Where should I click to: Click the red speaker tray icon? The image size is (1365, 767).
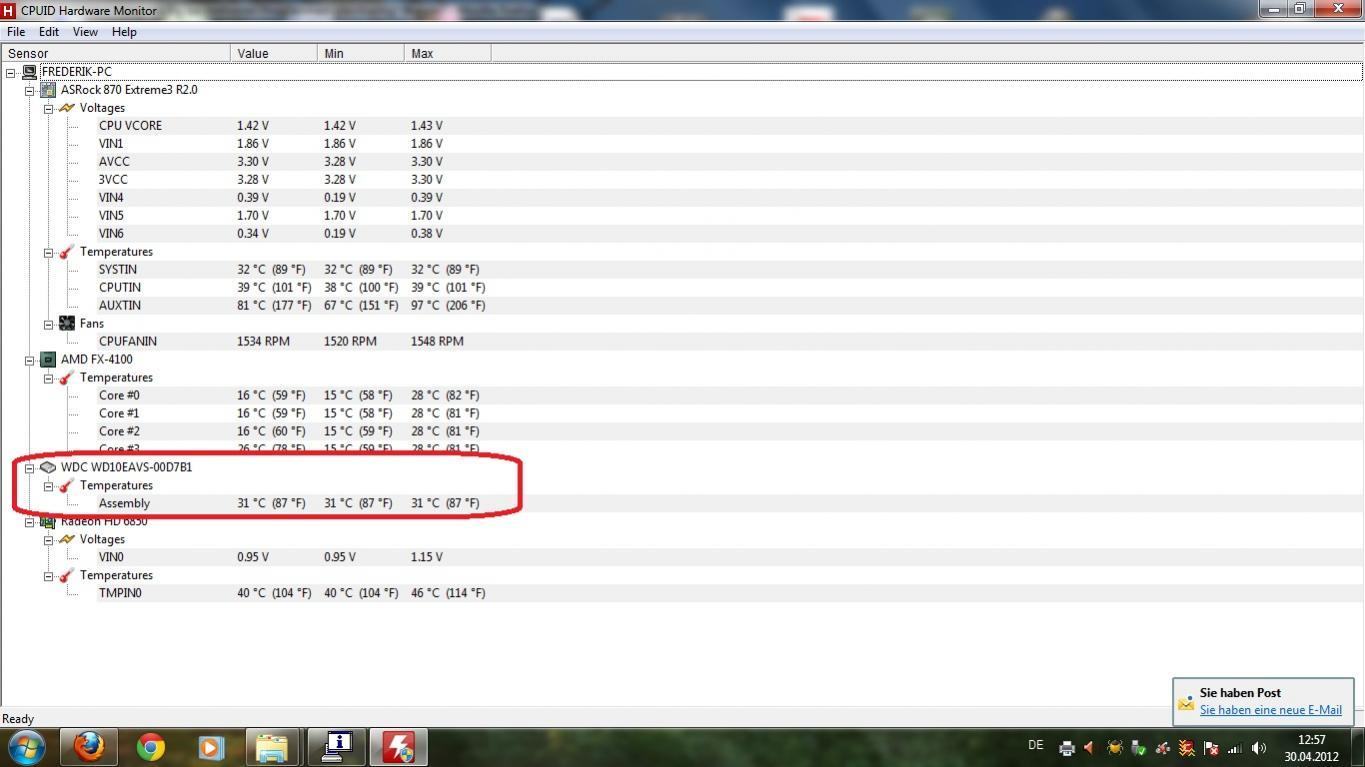coord(1090,748)
